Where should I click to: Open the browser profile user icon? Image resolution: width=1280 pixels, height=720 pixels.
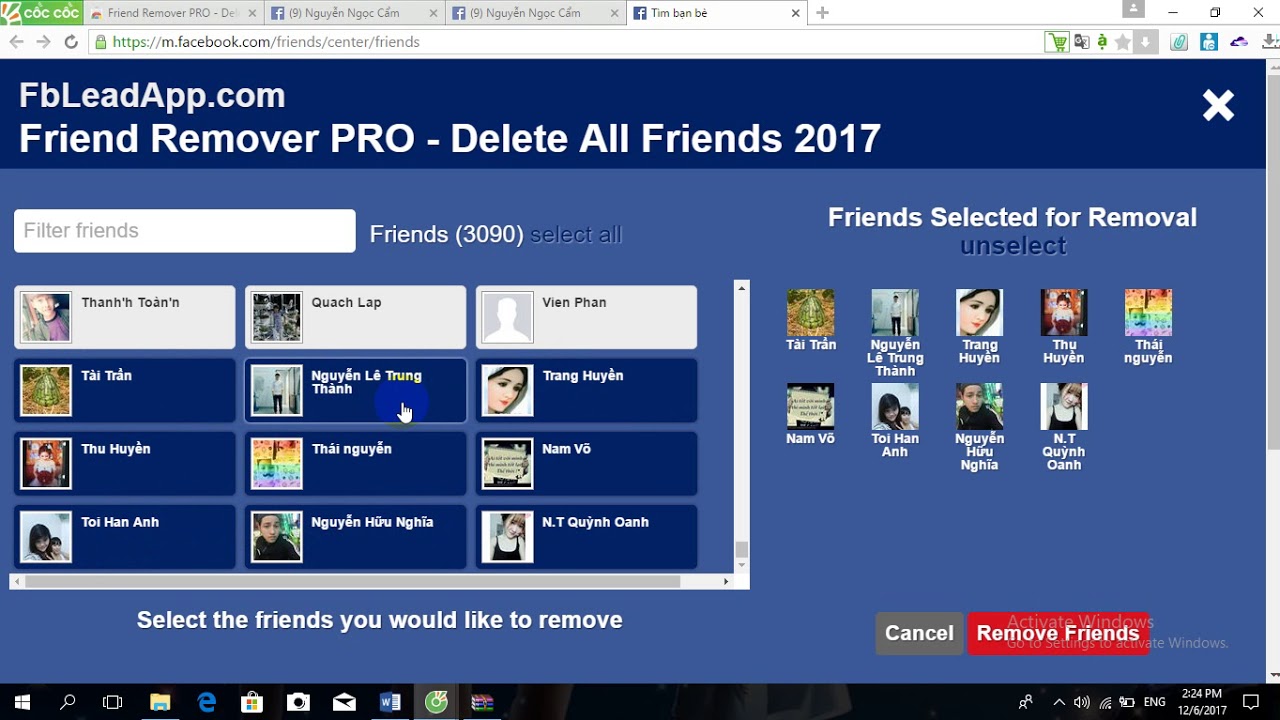(1133, 9)
